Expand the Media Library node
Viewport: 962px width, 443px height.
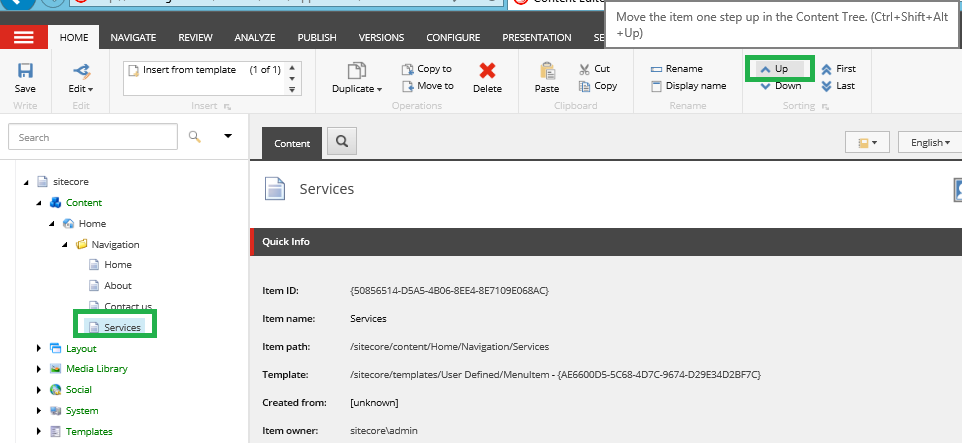pyautogui.click(x=39, y=369)
